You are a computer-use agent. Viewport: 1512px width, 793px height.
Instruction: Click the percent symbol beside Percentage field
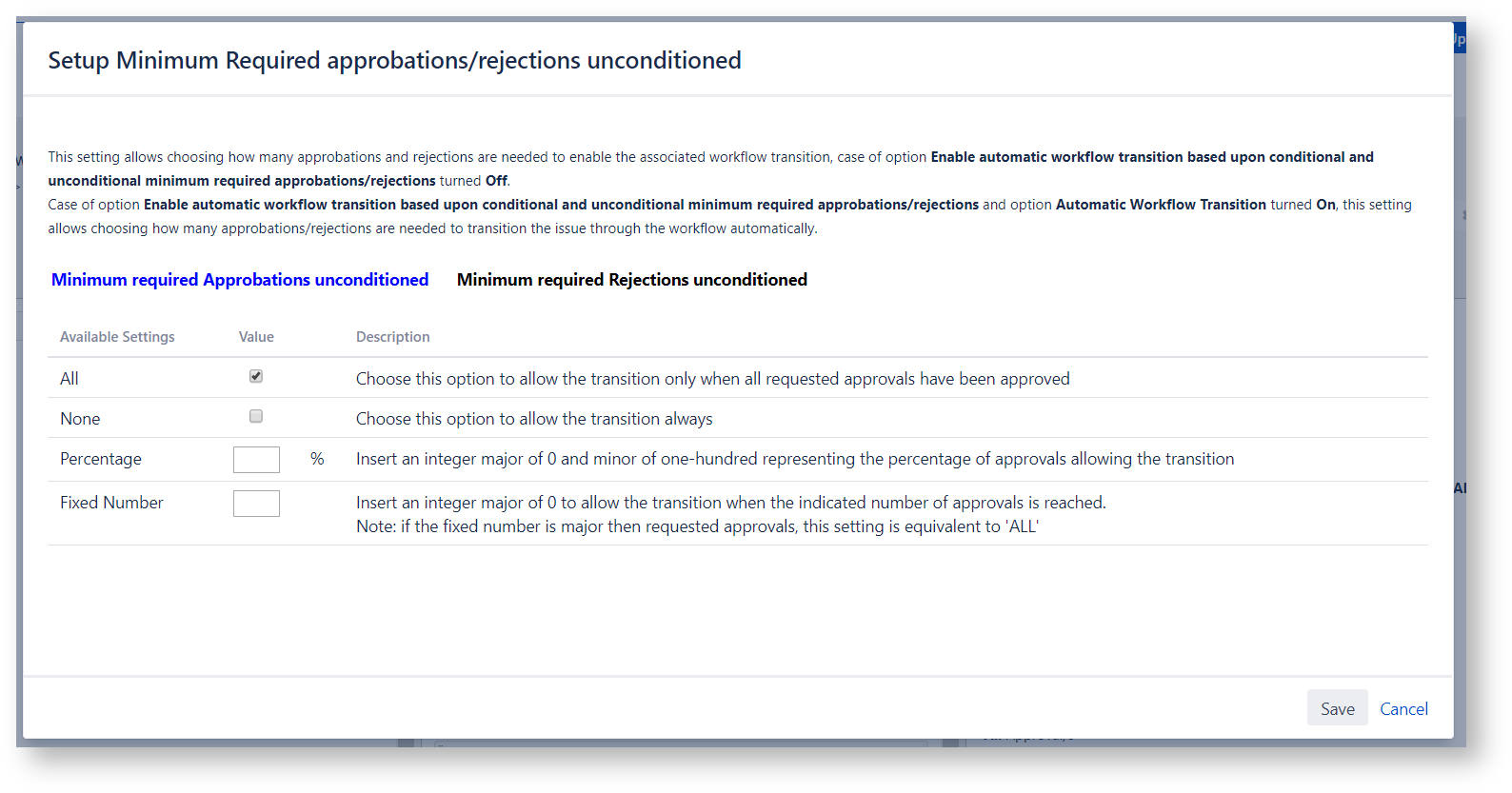317,459
